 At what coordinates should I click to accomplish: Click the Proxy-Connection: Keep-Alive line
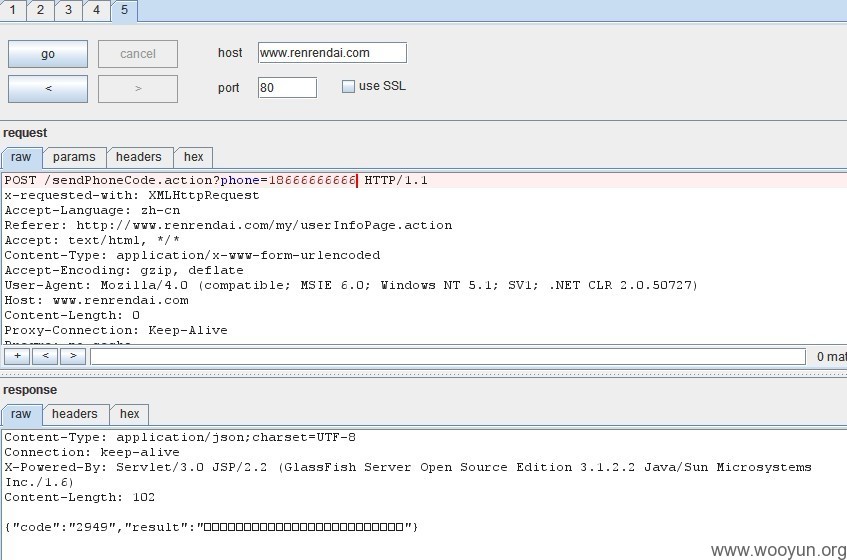pos(116,330)
